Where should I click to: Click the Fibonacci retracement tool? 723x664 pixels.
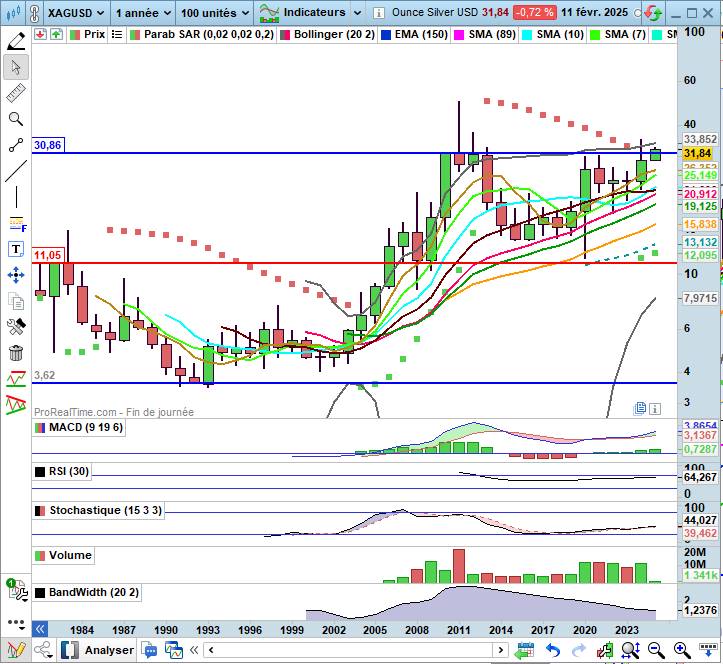16,223
